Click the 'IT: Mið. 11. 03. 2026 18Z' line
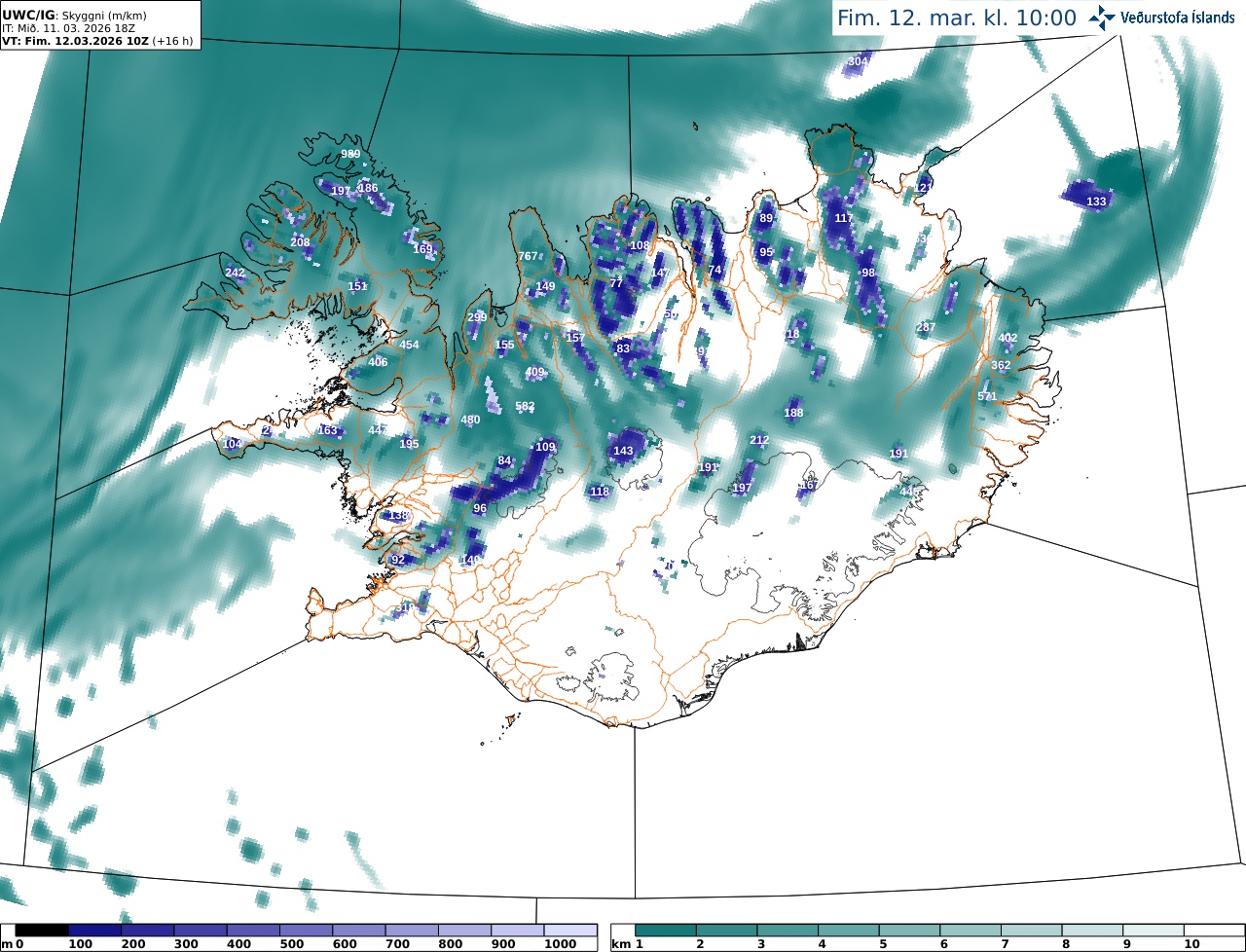1246x952 pixels. coord(68,28)
